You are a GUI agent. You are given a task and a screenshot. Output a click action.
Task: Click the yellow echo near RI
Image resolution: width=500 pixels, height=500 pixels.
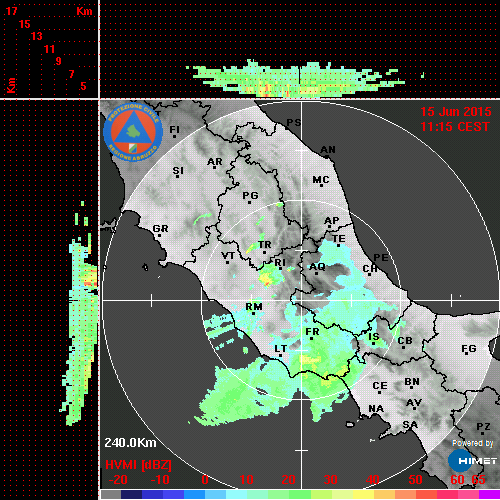(267, 278)
